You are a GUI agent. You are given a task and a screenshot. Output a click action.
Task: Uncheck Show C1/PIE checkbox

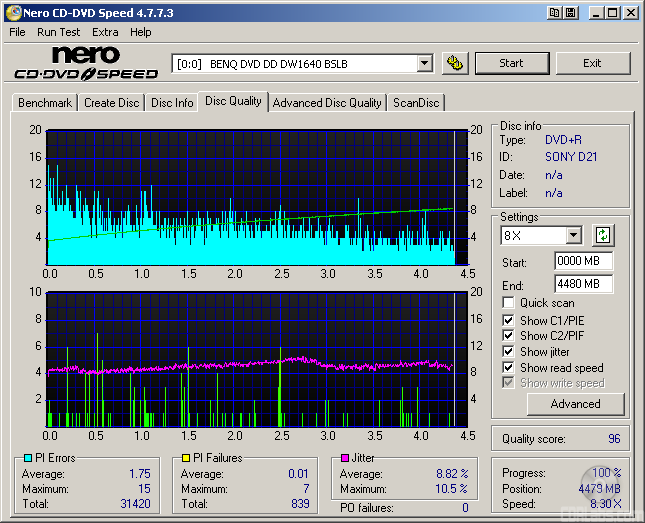point(509,320)
